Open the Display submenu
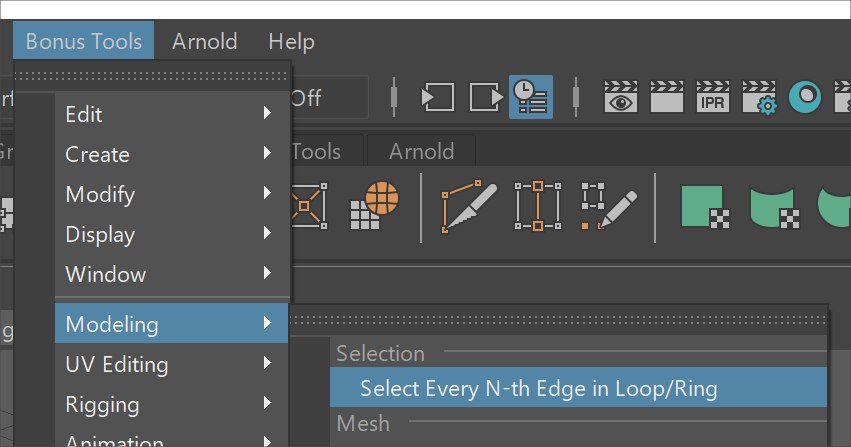 coord(172,234)
